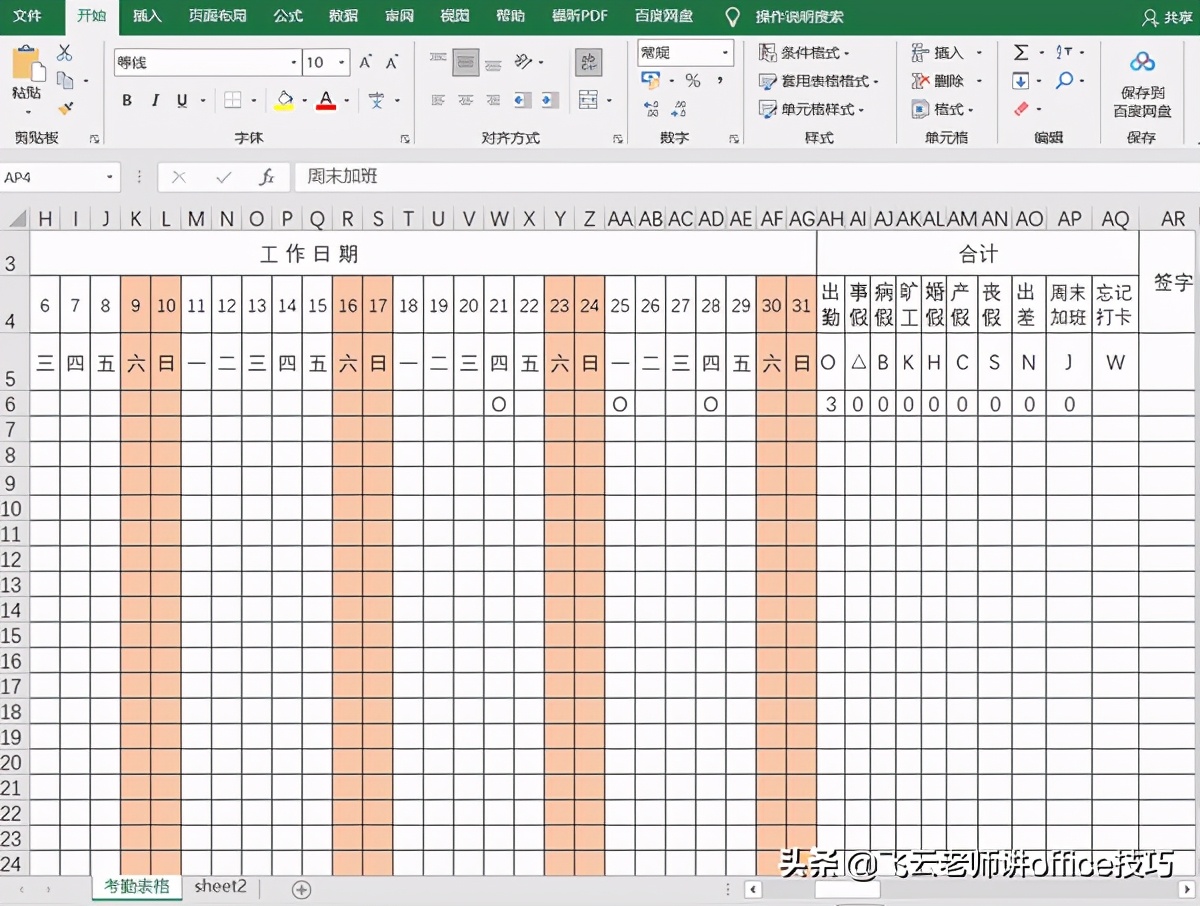Click Insert (插入) cells button
Screen dimensions: 1200x906
coord(946,53)
